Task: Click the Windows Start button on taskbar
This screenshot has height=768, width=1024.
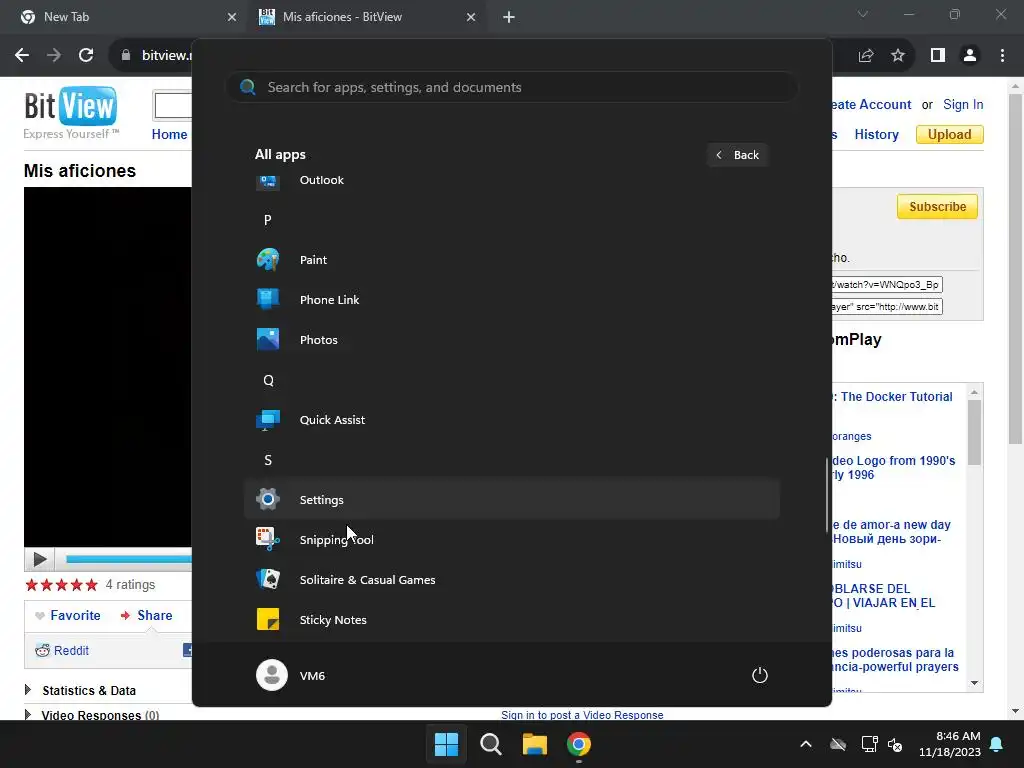Action: [447, 744]
